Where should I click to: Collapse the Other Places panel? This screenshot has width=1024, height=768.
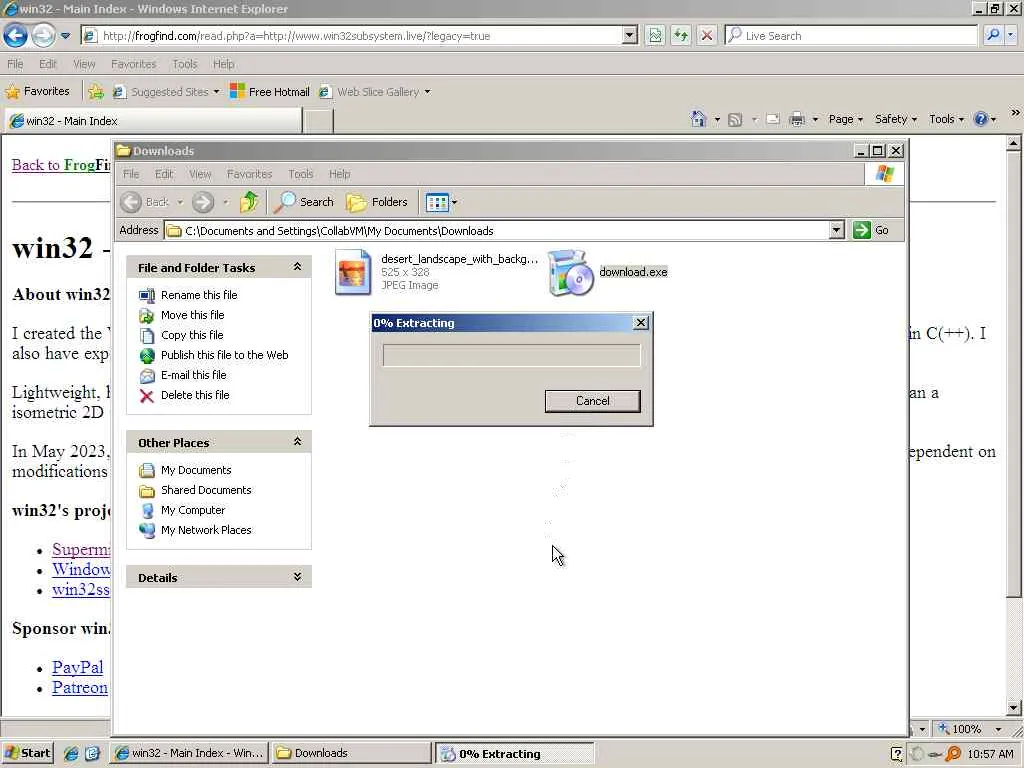297,441
